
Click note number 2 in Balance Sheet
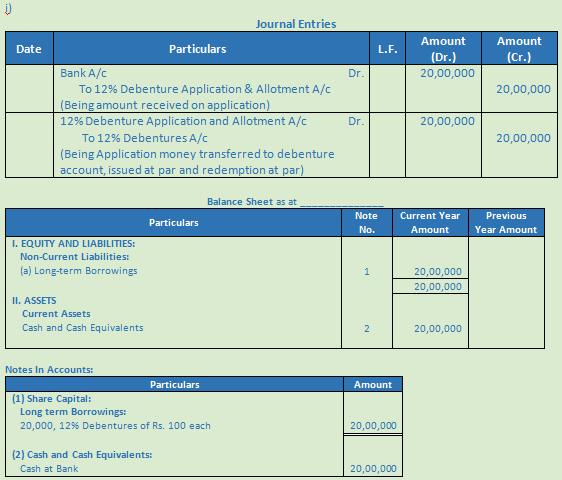pos(367,329)
